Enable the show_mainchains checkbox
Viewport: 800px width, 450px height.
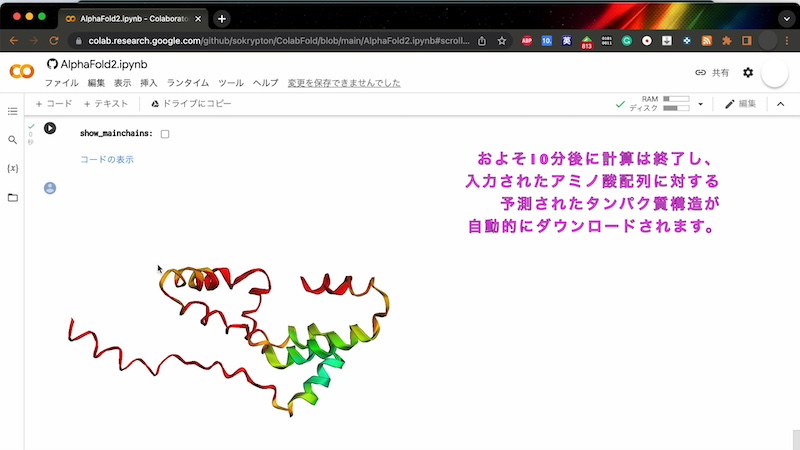[x=165, y=134]
